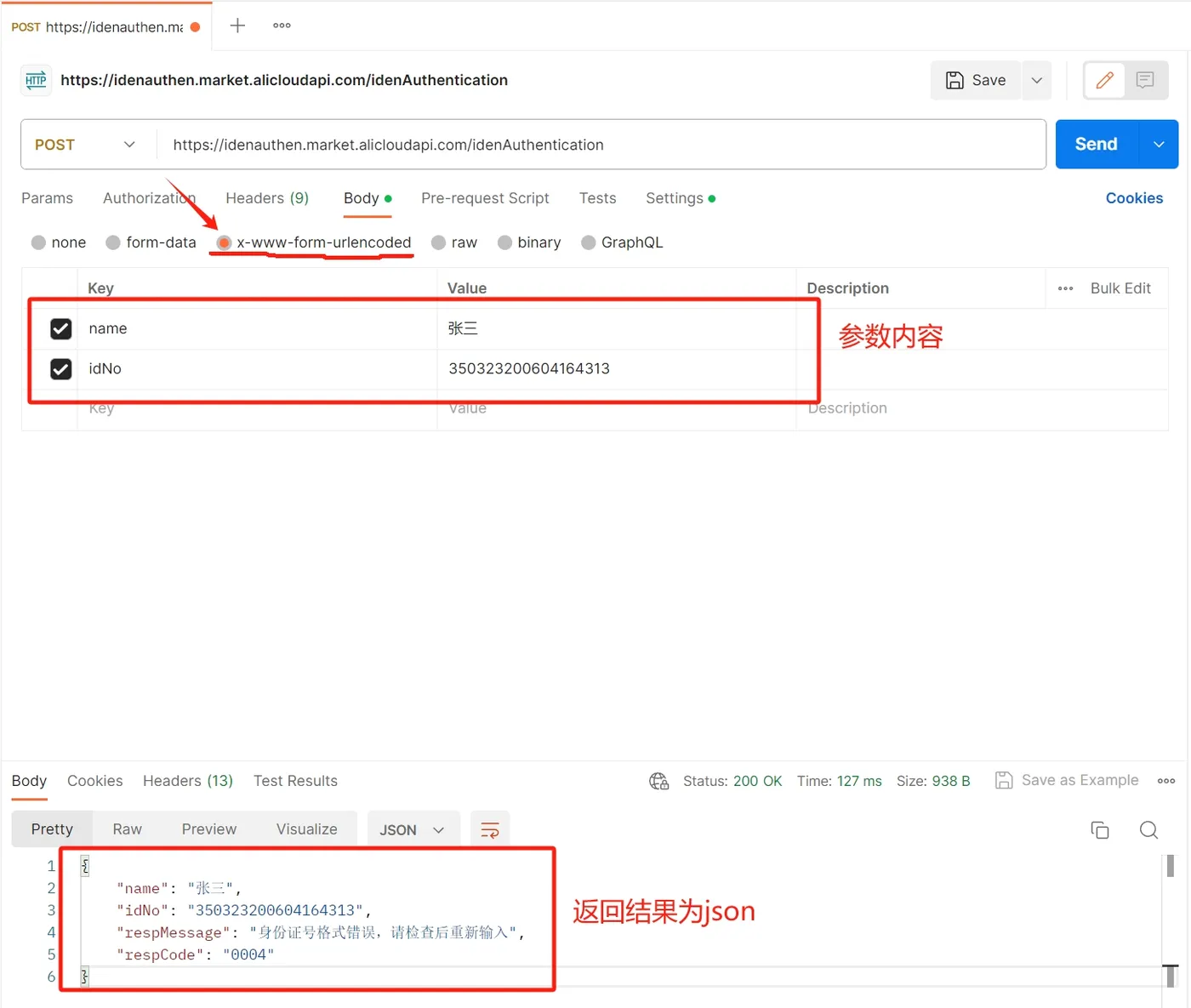
Task: Open more options next to Bulk Edit
Action: (x=1065, y=288)
